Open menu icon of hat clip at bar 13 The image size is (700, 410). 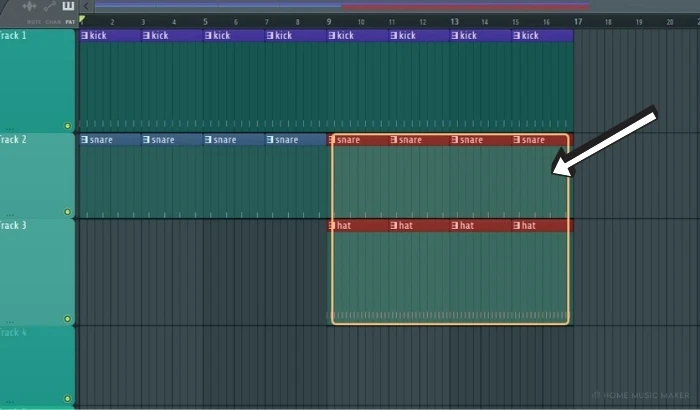coord(455,226)
